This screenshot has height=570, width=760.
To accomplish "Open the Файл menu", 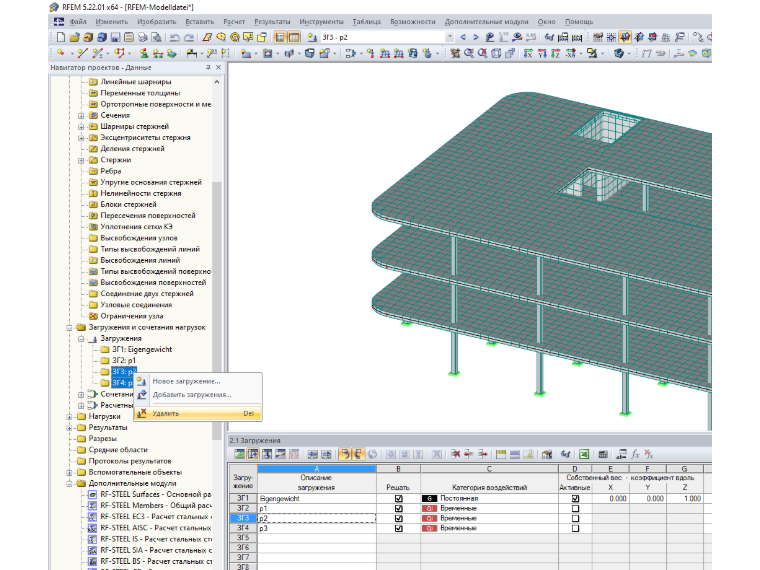I will (x=78, y=22).
